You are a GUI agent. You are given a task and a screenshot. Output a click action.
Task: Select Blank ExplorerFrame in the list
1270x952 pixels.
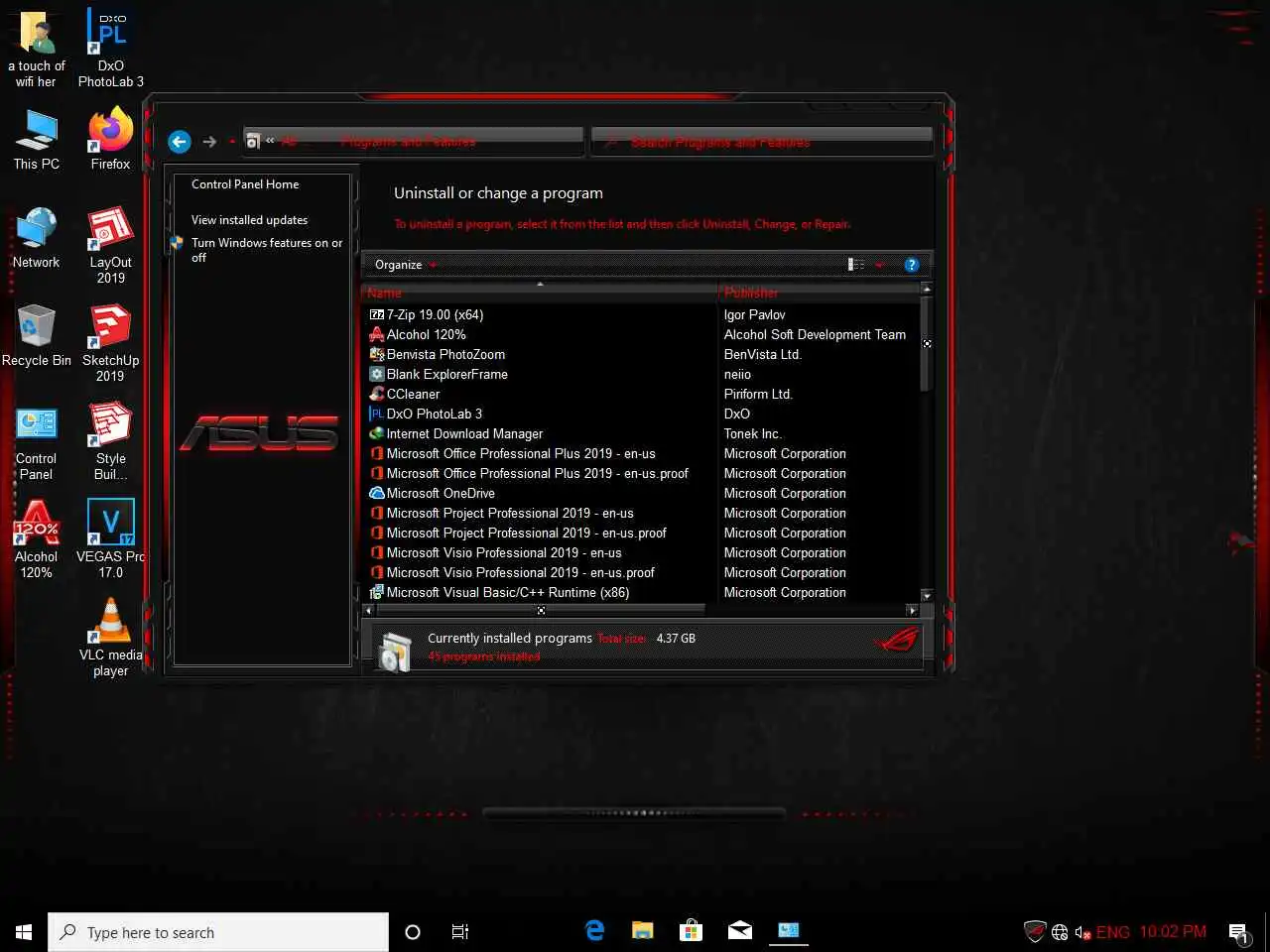[x=446, y=374]
